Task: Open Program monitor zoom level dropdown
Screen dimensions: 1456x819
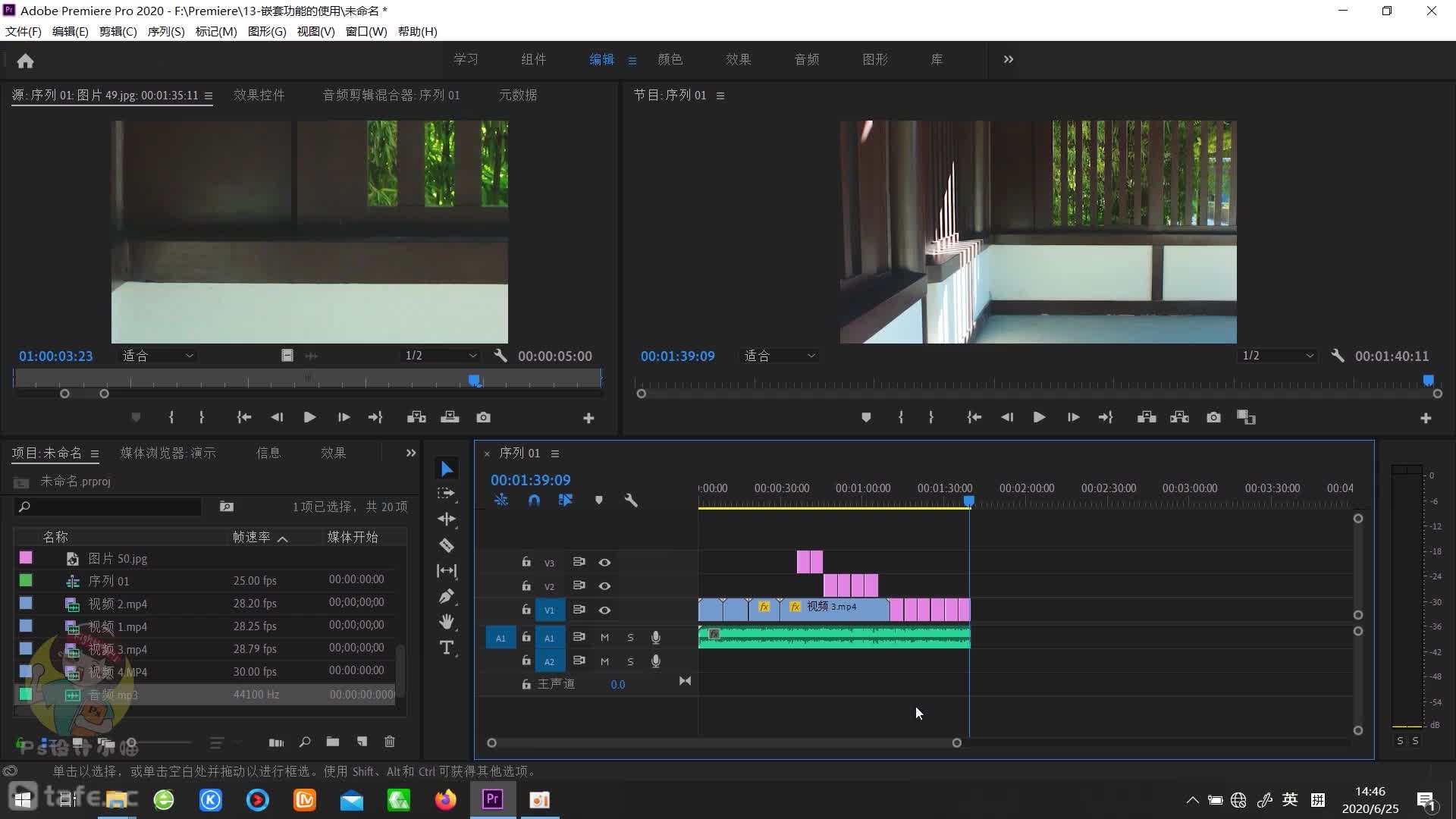Action: (x=780, y=356)
